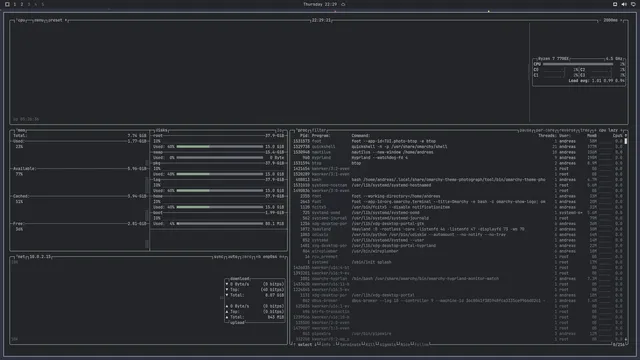
Task: Click Follow in the proc footer
Action: point(422,344)
